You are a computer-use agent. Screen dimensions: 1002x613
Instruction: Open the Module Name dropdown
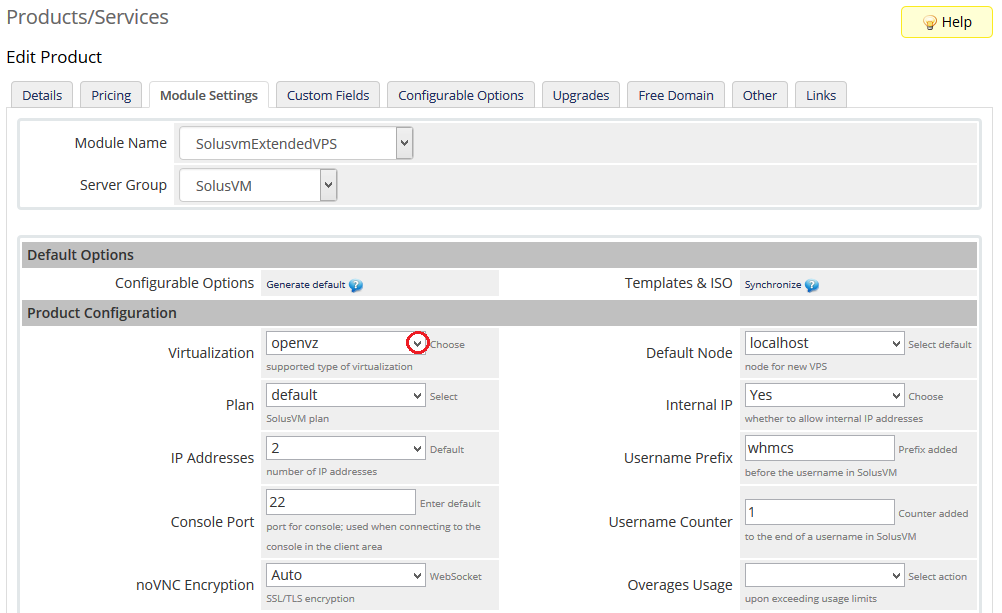point(296,143)
